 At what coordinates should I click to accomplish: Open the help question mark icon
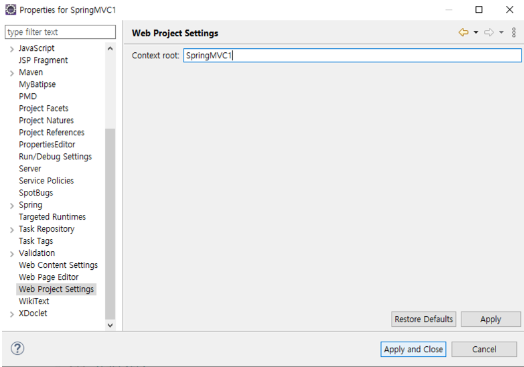(x=17, y=348)
